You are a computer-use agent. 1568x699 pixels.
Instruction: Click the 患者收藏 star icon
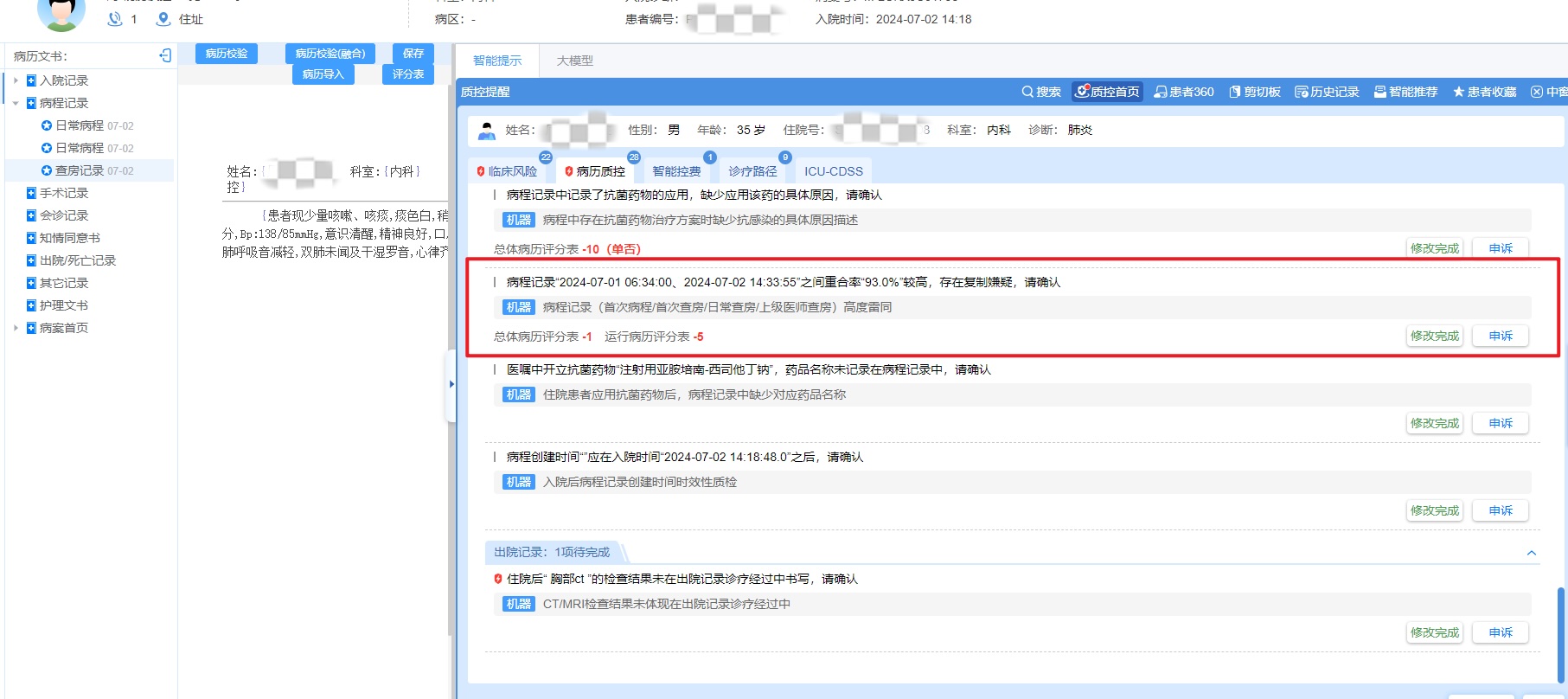coord(1458,92)
